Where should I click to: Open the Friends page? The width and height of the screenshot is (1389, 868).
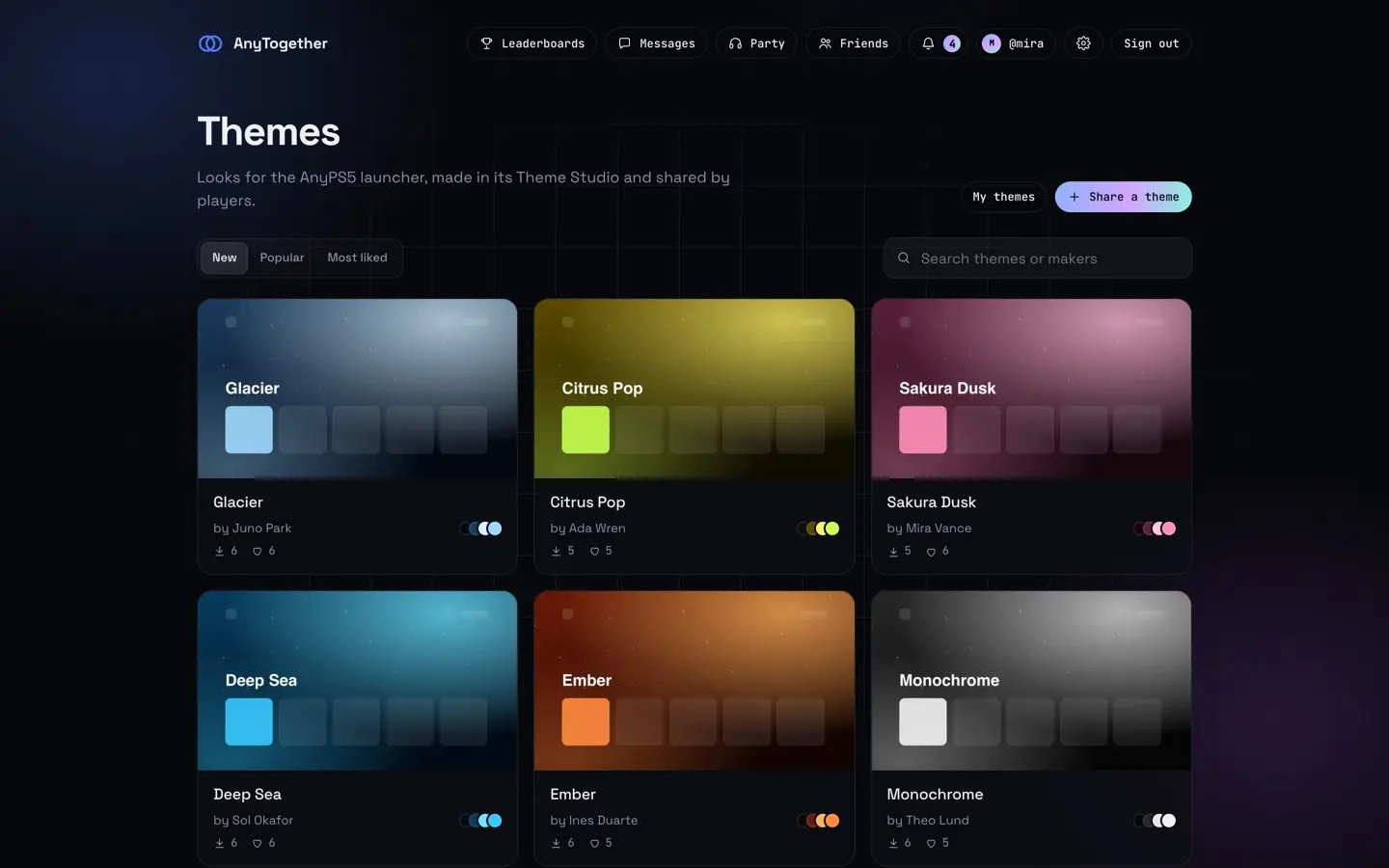pyautogui.click(x=854, y=43)
